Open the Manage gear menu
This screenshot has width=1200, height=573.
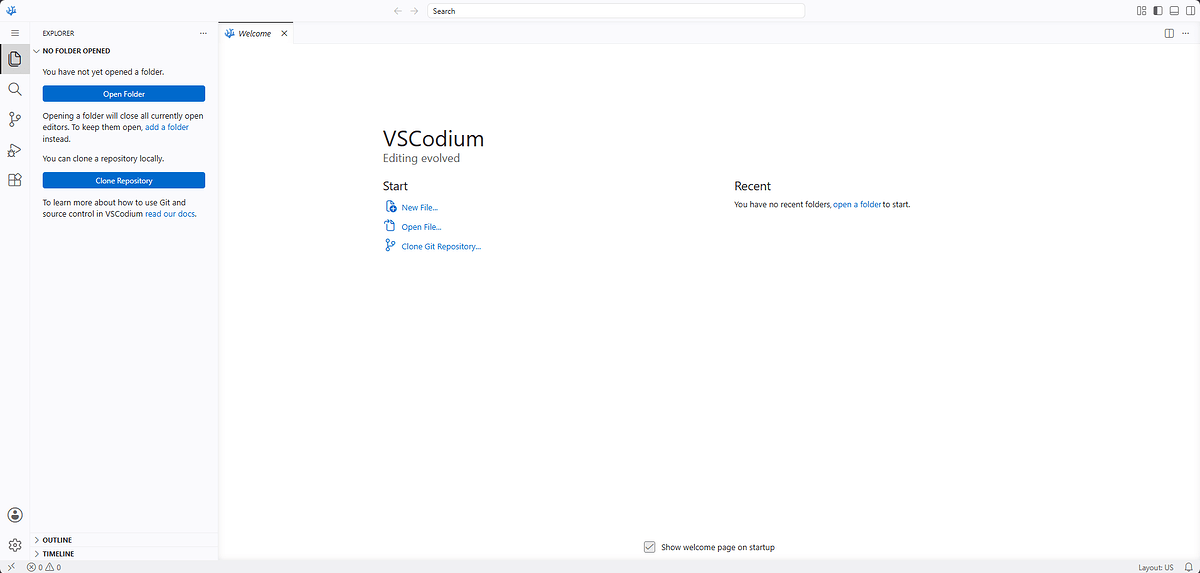(x=15, y=545)
